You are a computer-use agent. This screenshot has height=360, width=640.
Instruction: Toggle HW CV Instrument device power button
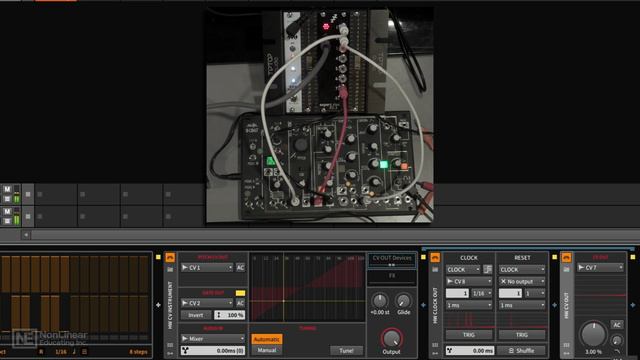pyautogui.click(x=170, y=258)
